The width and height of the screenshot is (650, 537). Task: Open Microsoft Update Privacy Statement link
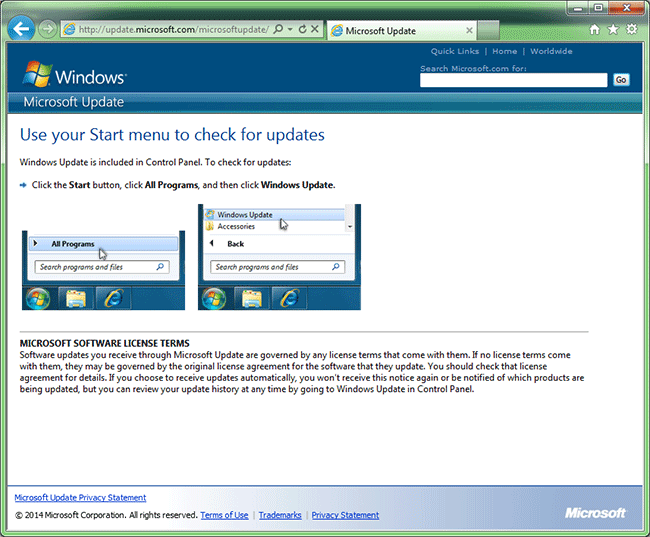(80, 497)
